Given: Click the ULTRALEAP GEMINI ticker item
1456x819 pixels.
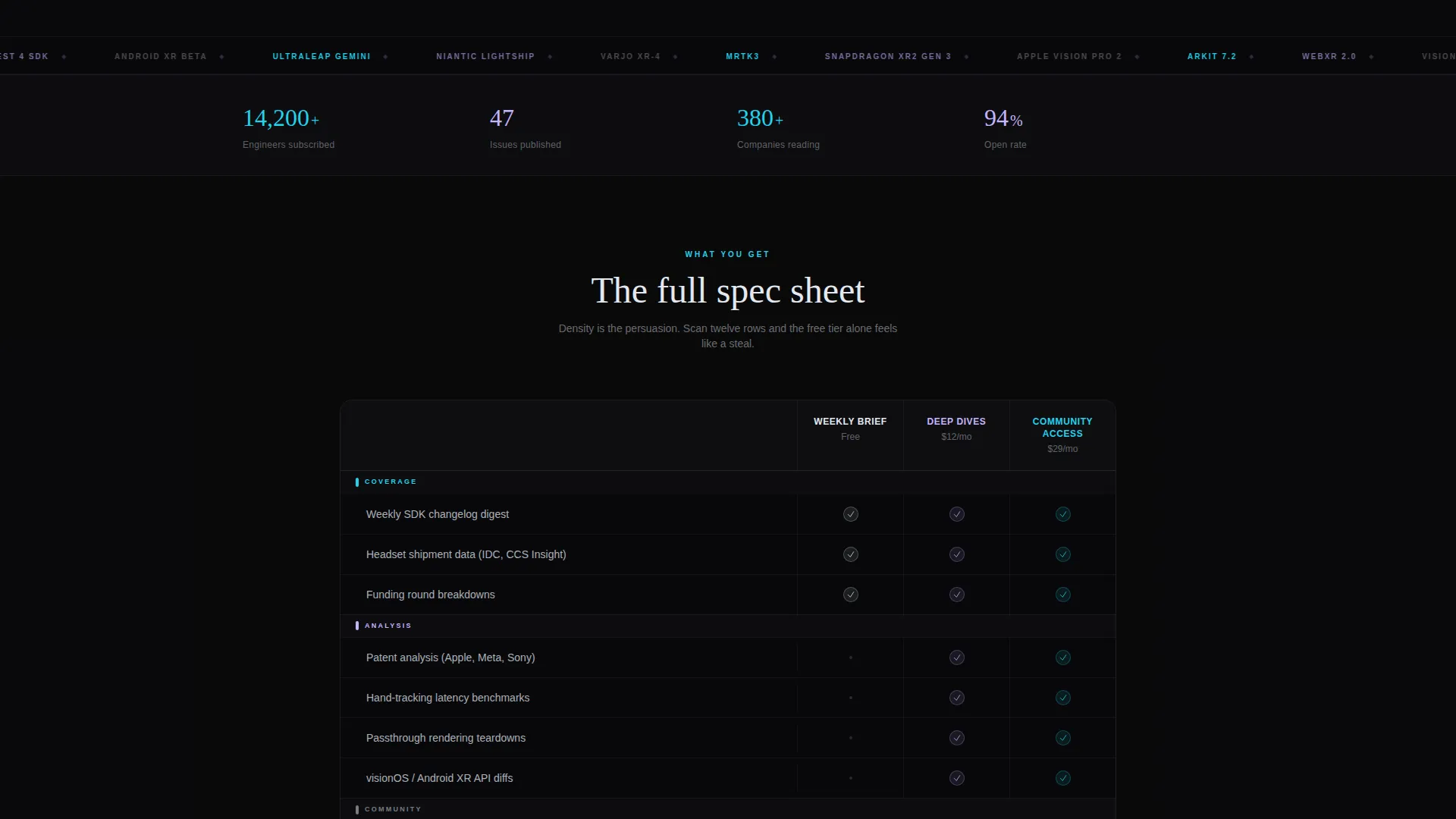Looking at the screenshot, I should coord(322,56).
